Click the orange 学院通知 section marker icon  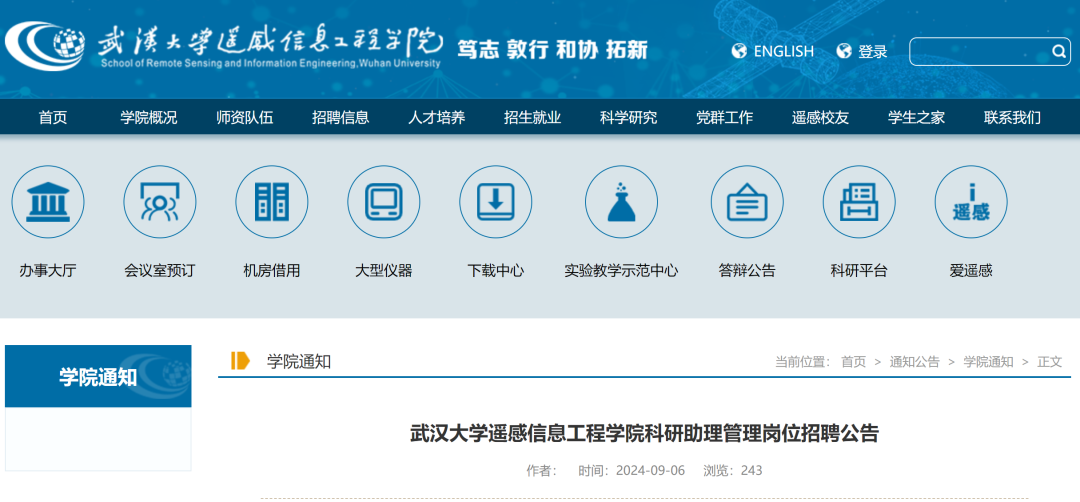pos(240,361)
